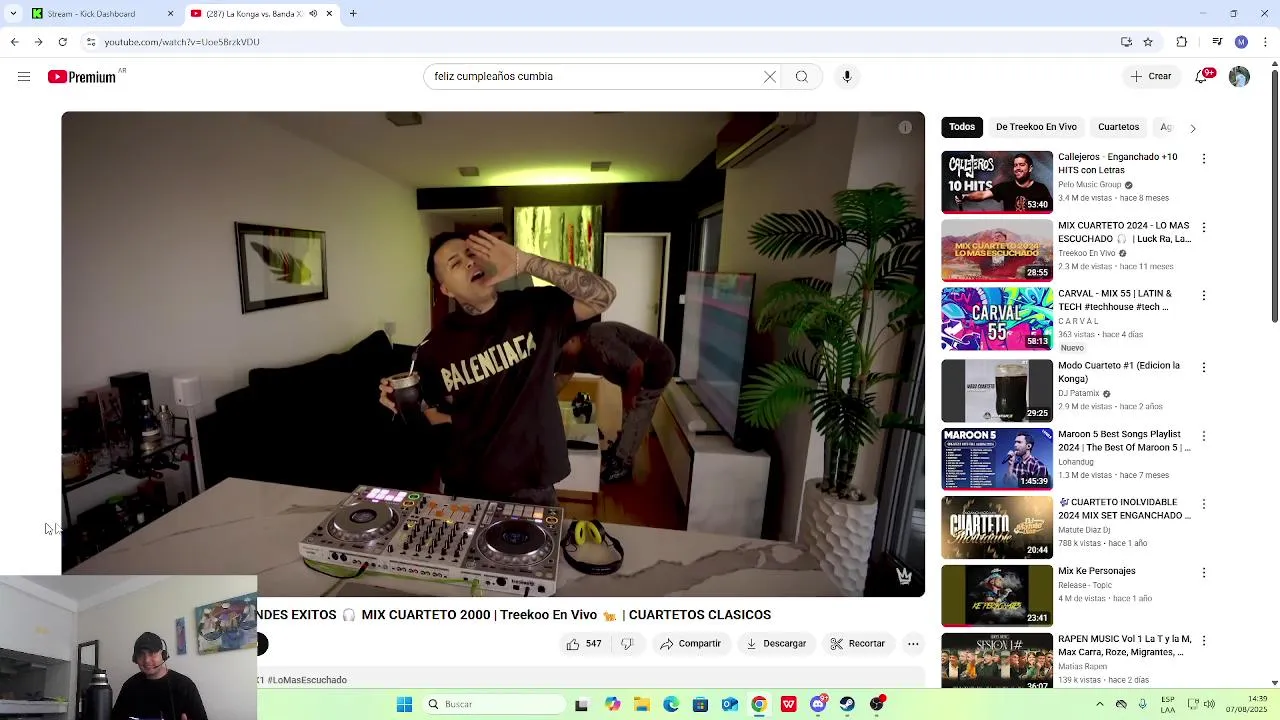The image size is (1280, 720).
Task: Open Cuarteto Inolvidable video thumbnail
Action: 997,527
